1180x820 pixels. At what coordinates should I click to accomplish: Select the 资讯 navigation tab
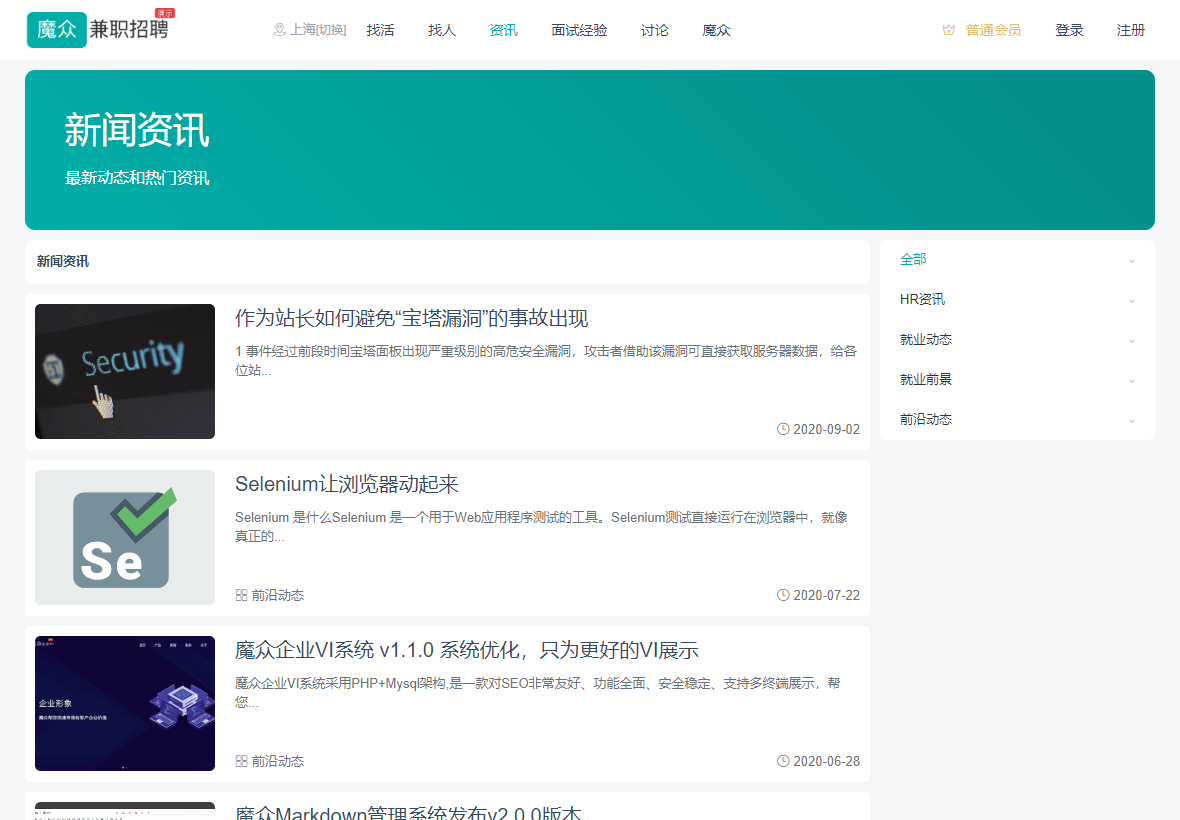(503, 30)
